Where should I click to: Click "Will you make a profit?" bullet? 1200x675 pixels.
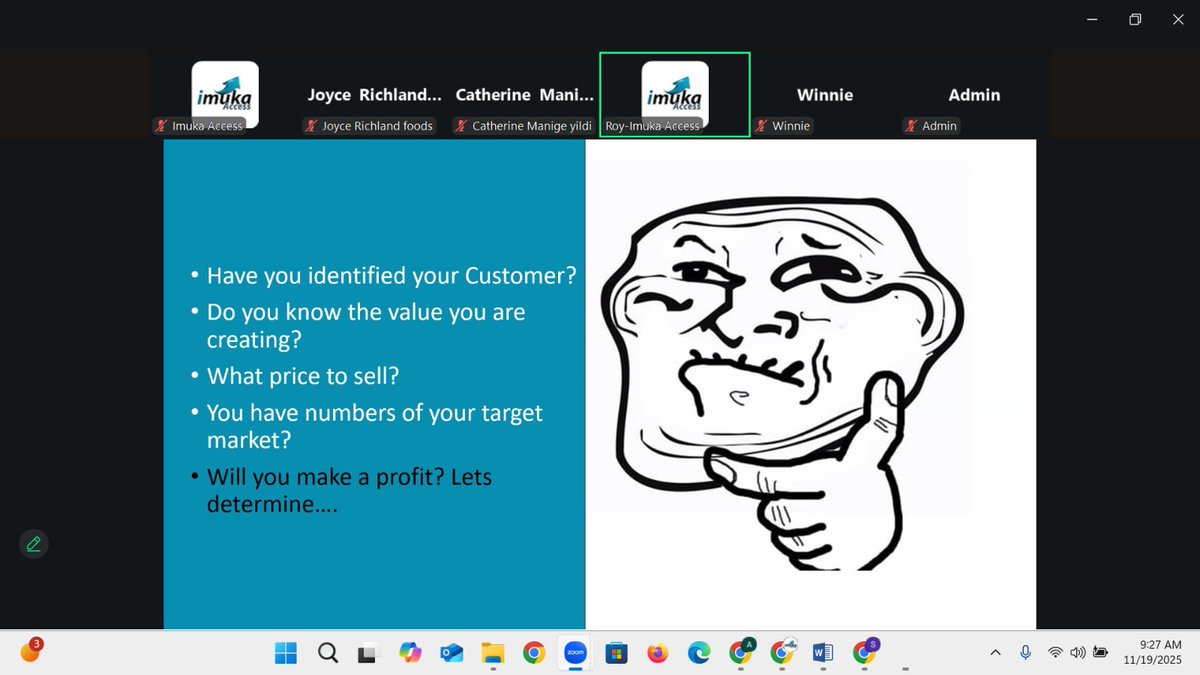[349, 490]
